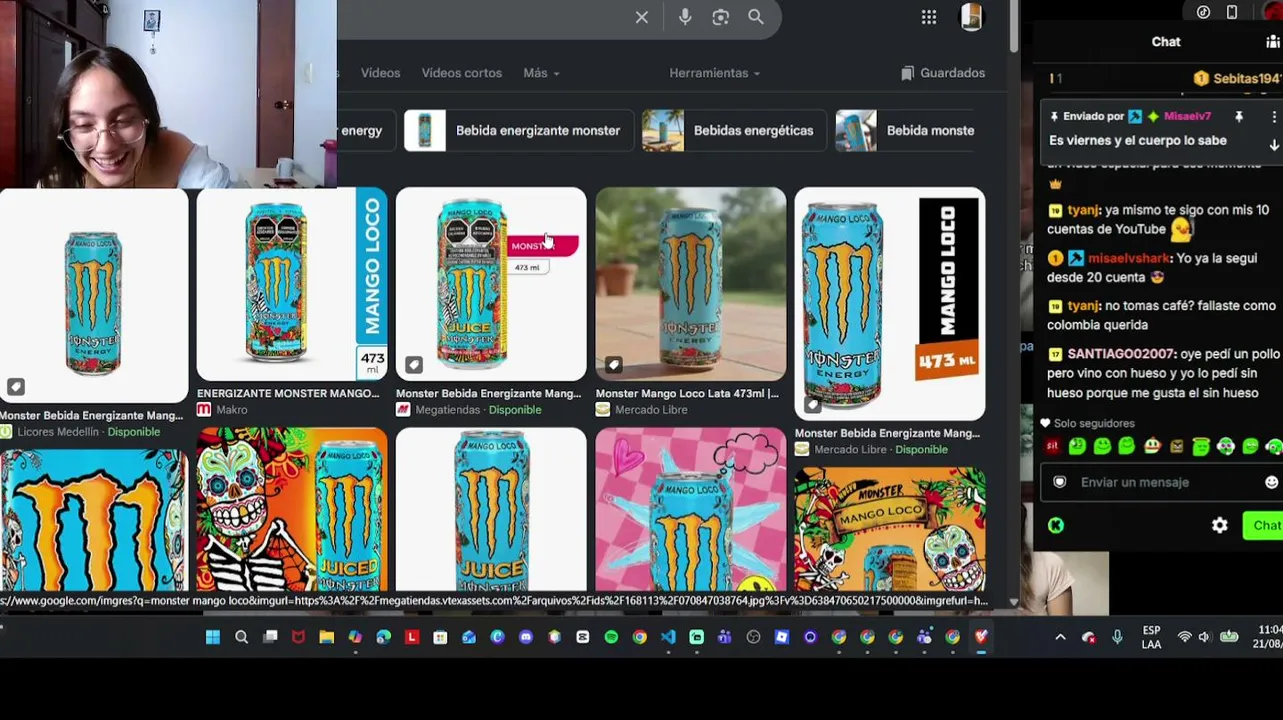Open the chat viewers list icon

coord(1273,42)
